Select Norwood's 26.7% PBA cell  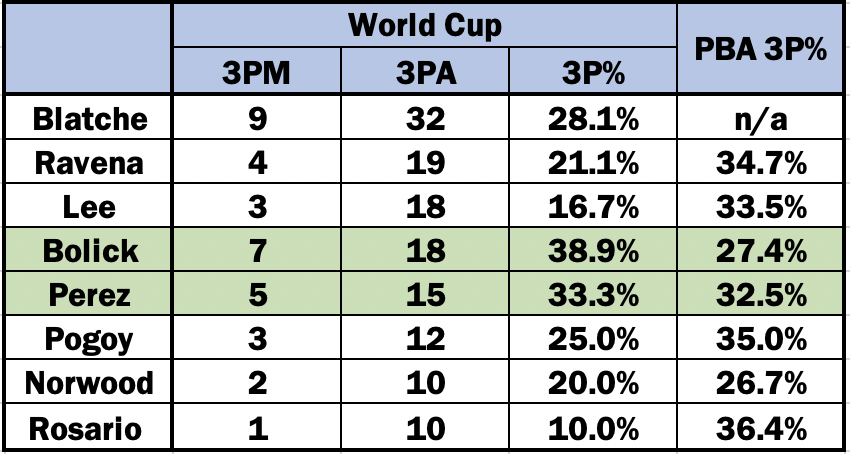click(760, 382)
